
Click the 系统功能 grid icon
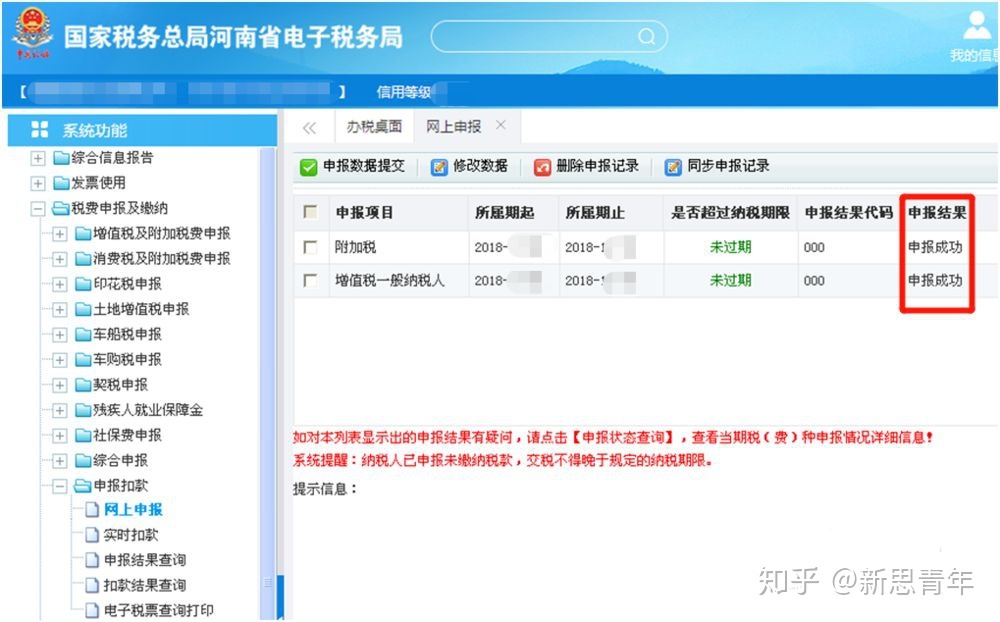(x=39, y=130)
